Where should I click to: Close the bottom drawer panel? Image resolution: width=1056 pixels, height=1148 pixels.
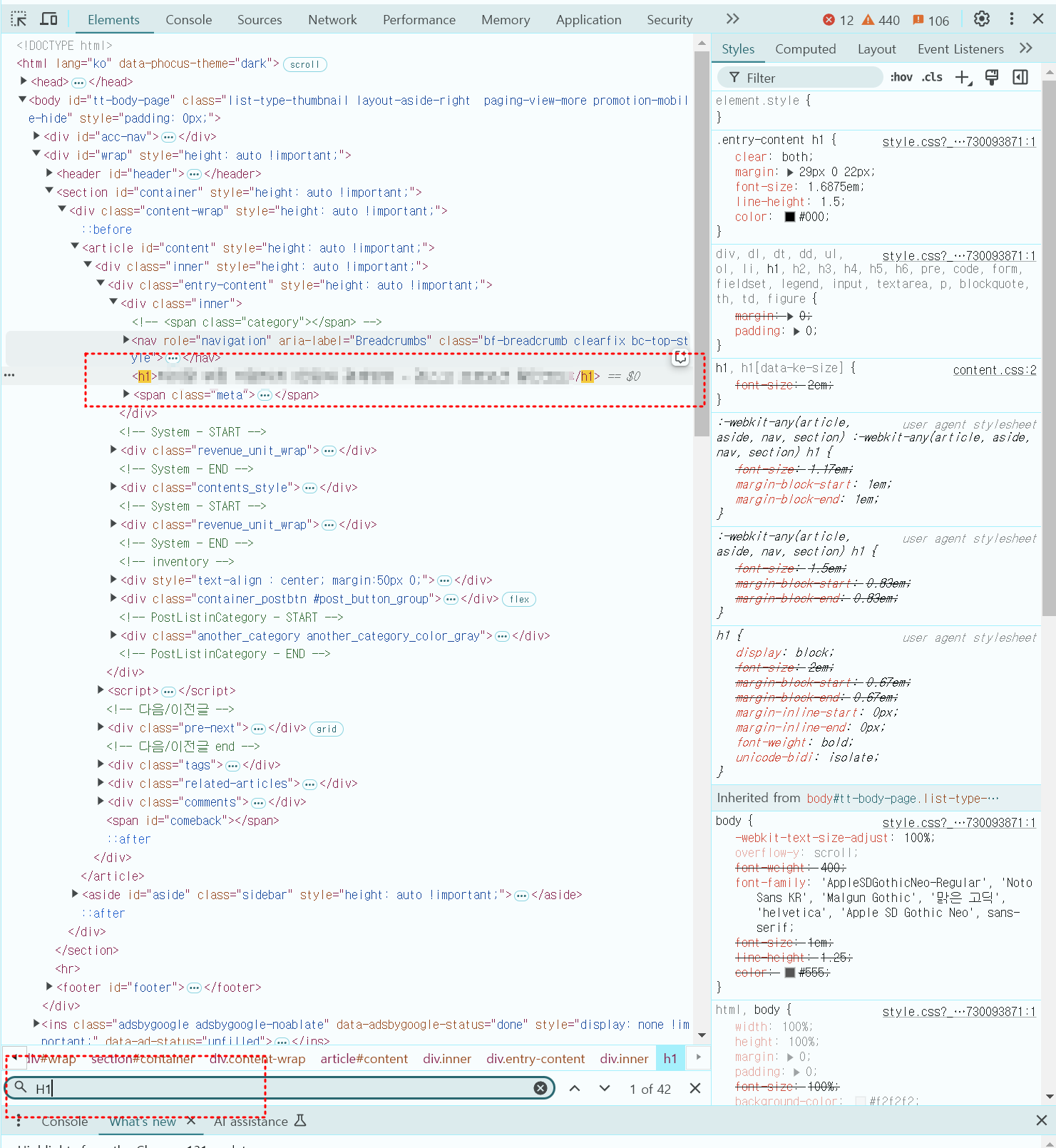tap(1041, 1121)
